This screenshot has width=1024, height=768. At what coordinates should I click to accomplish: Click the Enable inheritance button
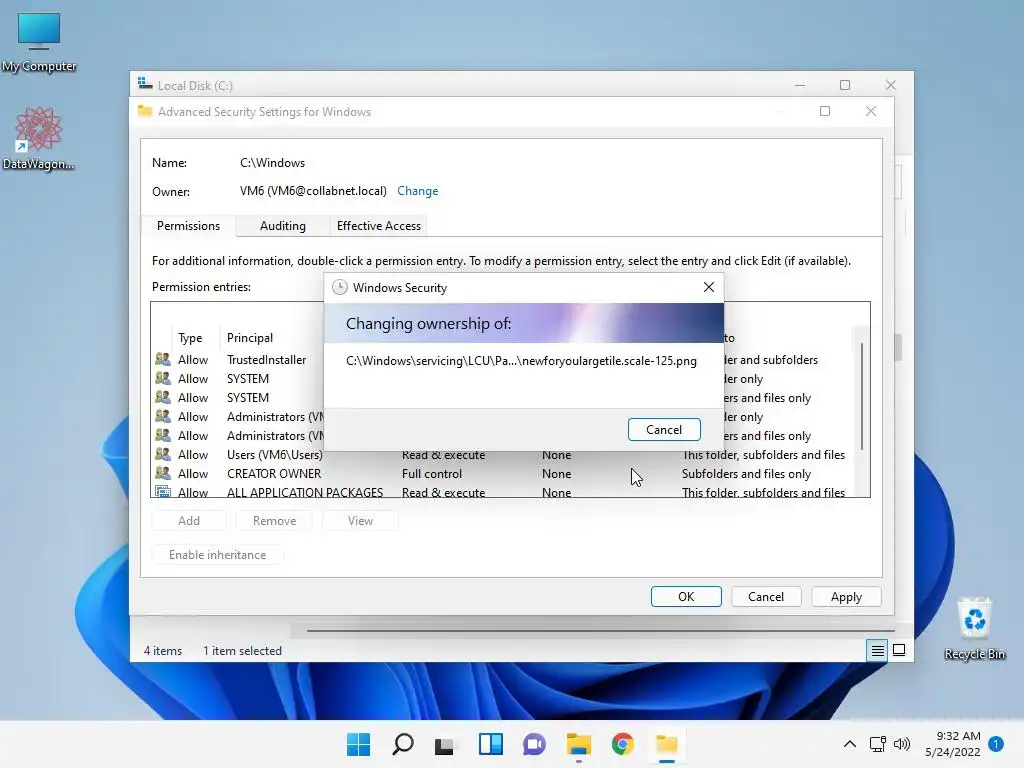pyautogui.click(x=217, y=554)
